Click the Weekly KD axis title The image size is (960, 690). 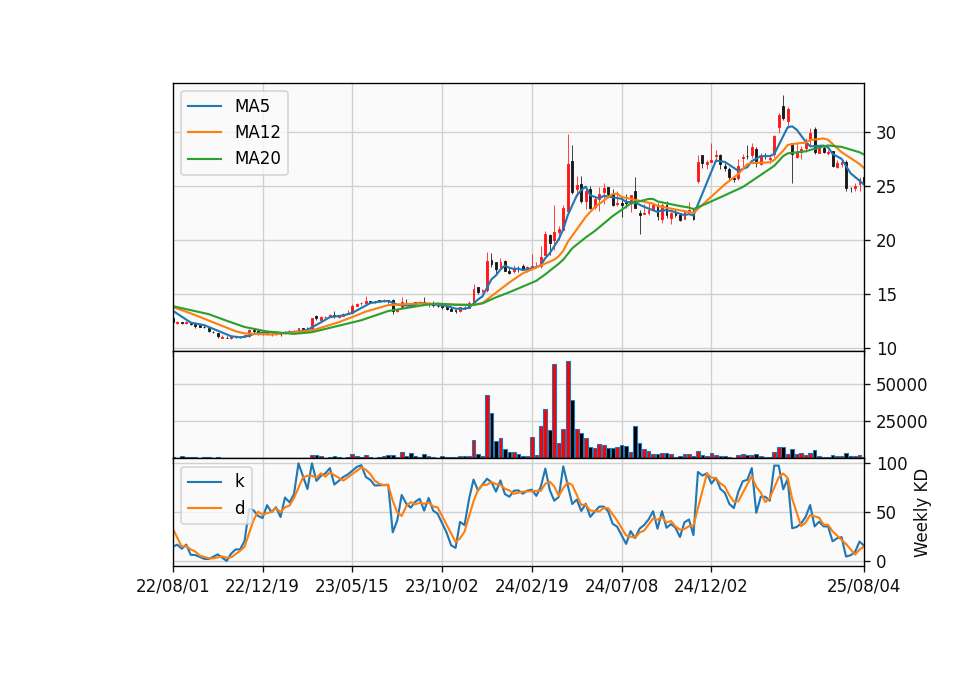(x=921, y=513)
